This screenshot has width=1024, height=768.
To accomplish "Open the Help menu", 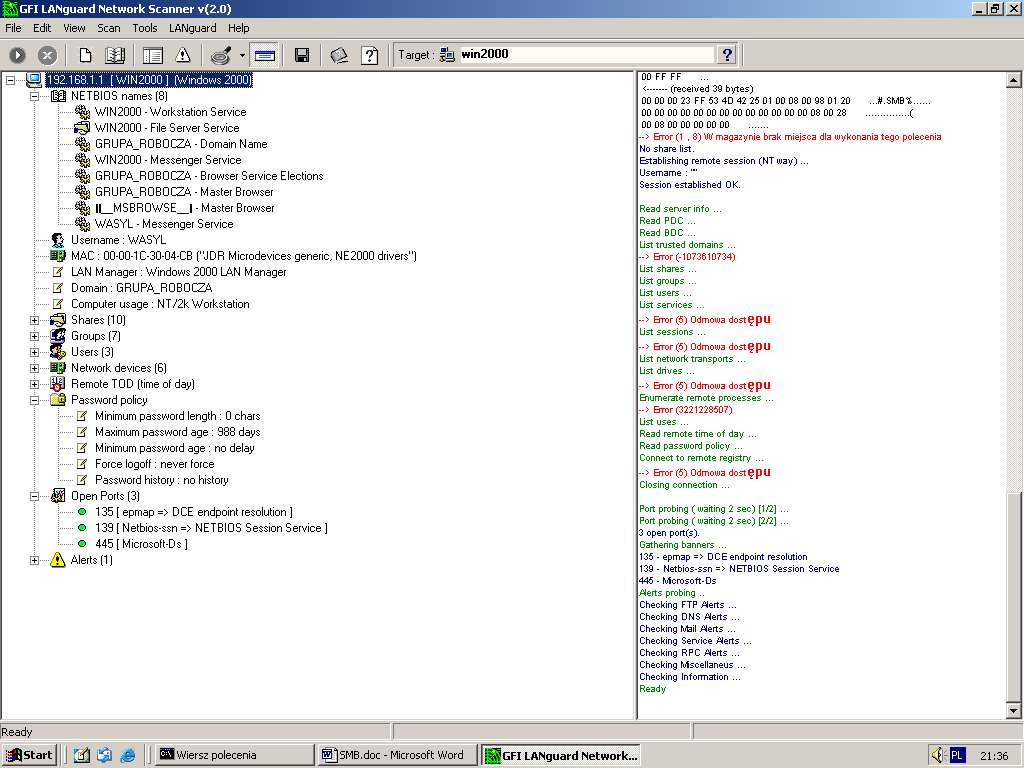I will click(238, 28).
